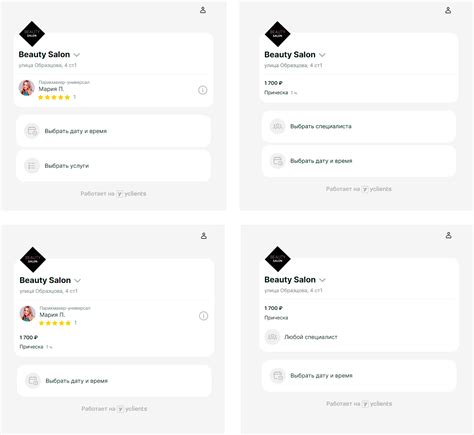Open the profile icon in the top-left widget

pos(203,10)
